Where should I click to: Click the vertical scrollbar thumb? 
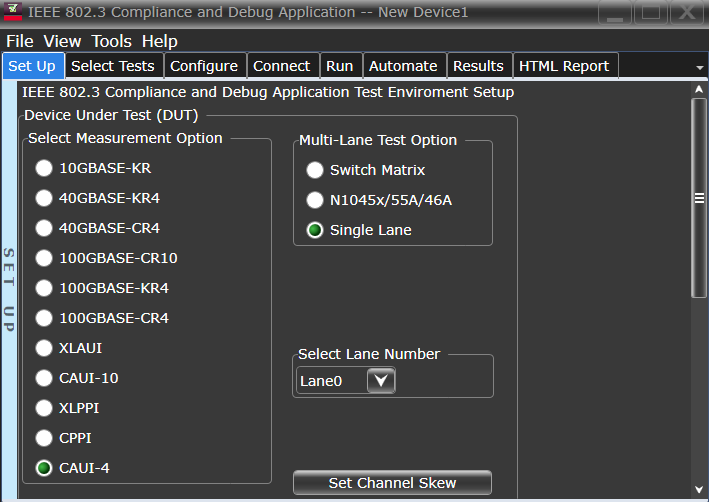click(x=699, y=197)
